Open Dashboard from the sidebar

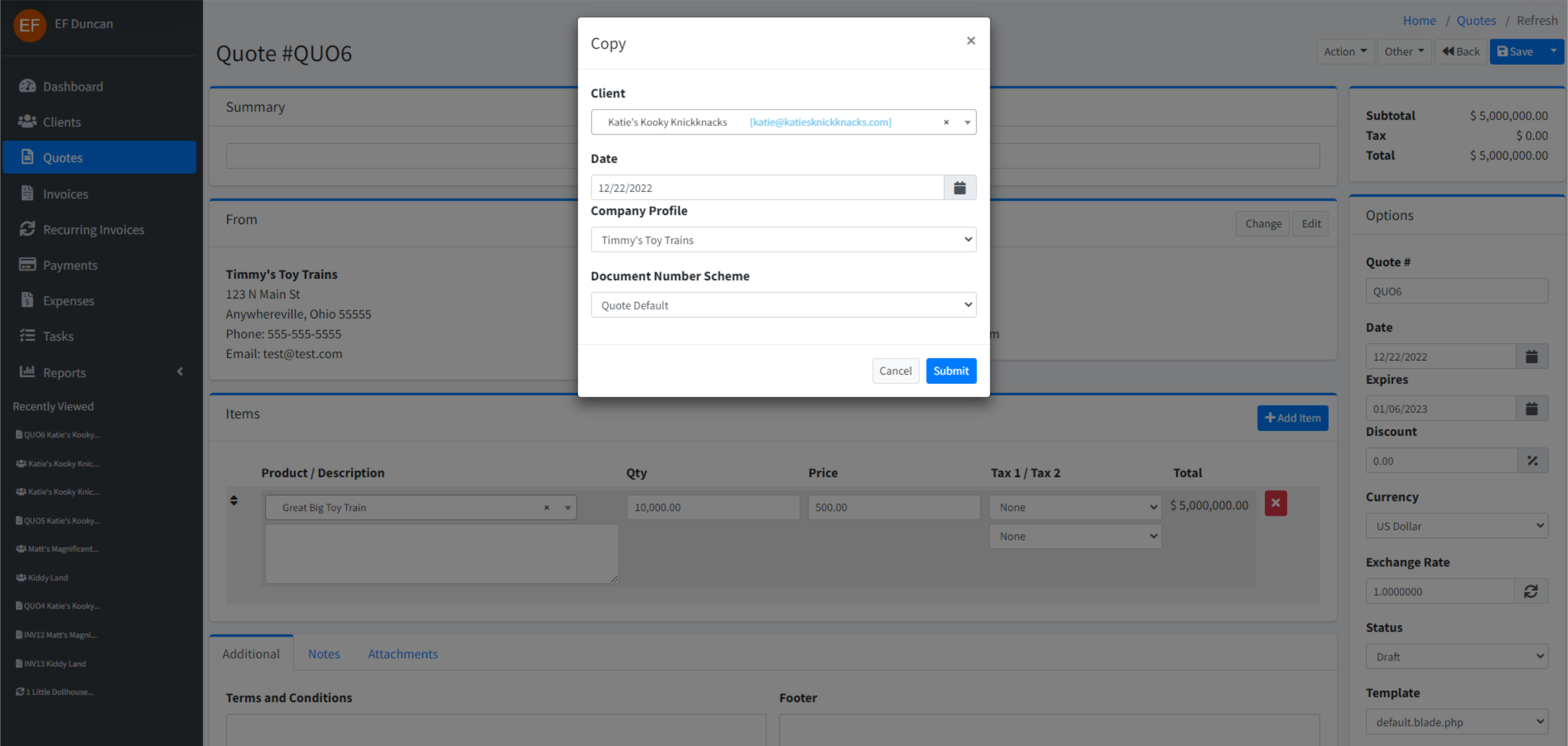[72, 87]
